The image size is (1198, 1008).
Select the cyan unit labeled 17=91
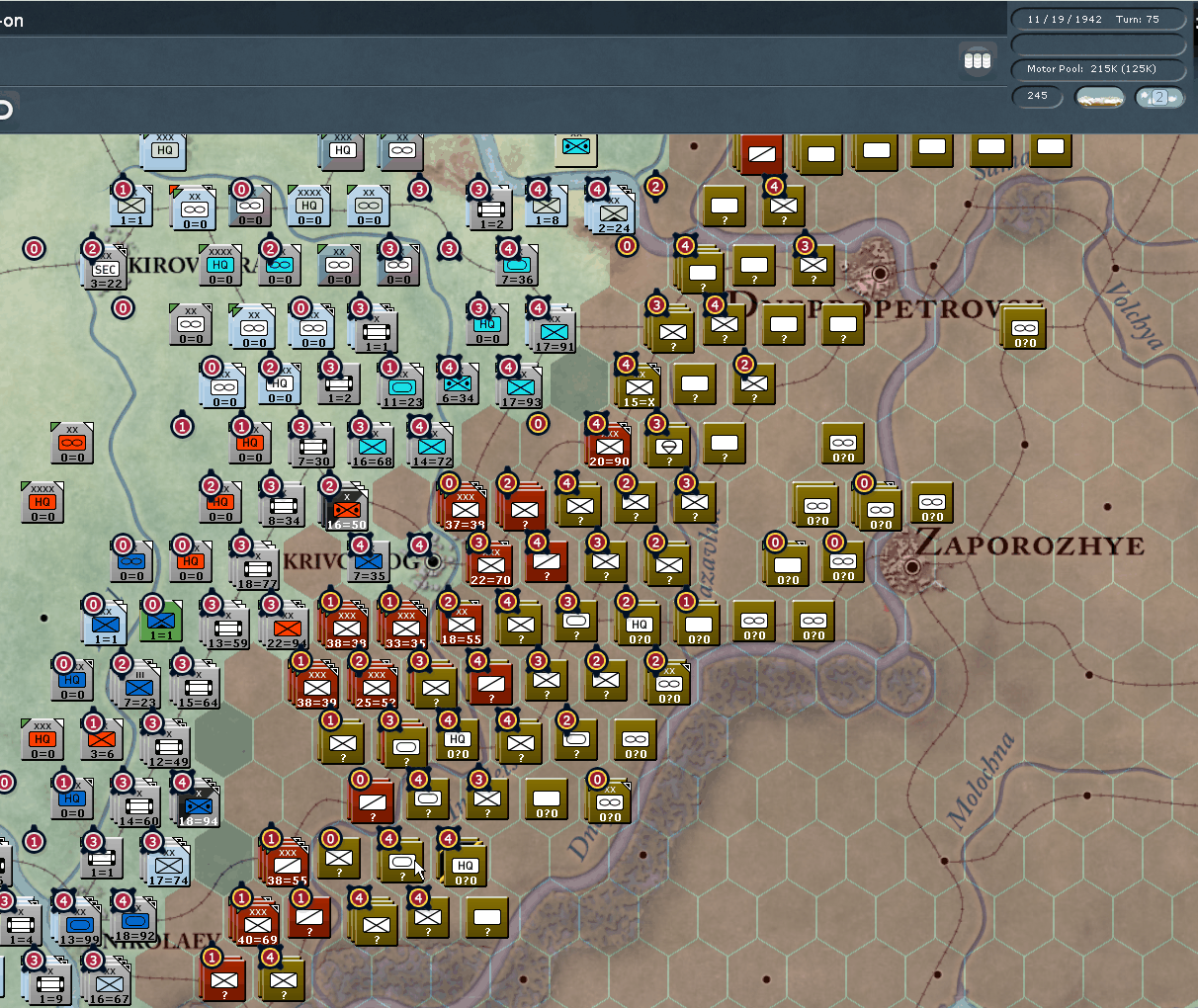tap(554, 332)
